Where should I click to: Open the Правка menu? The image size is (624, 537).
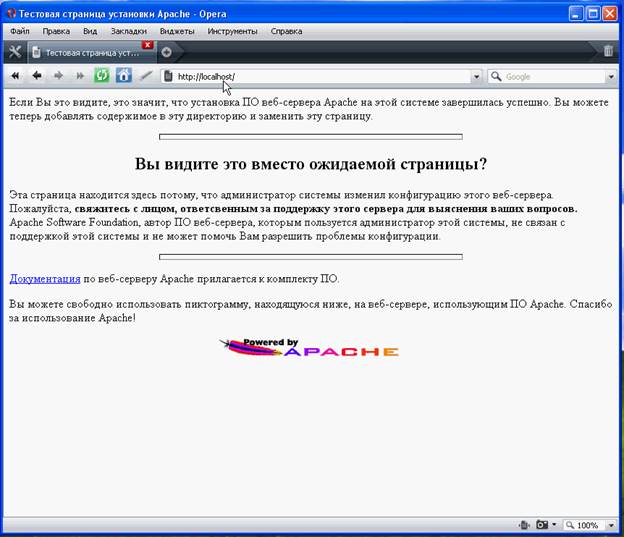[56, 31]
